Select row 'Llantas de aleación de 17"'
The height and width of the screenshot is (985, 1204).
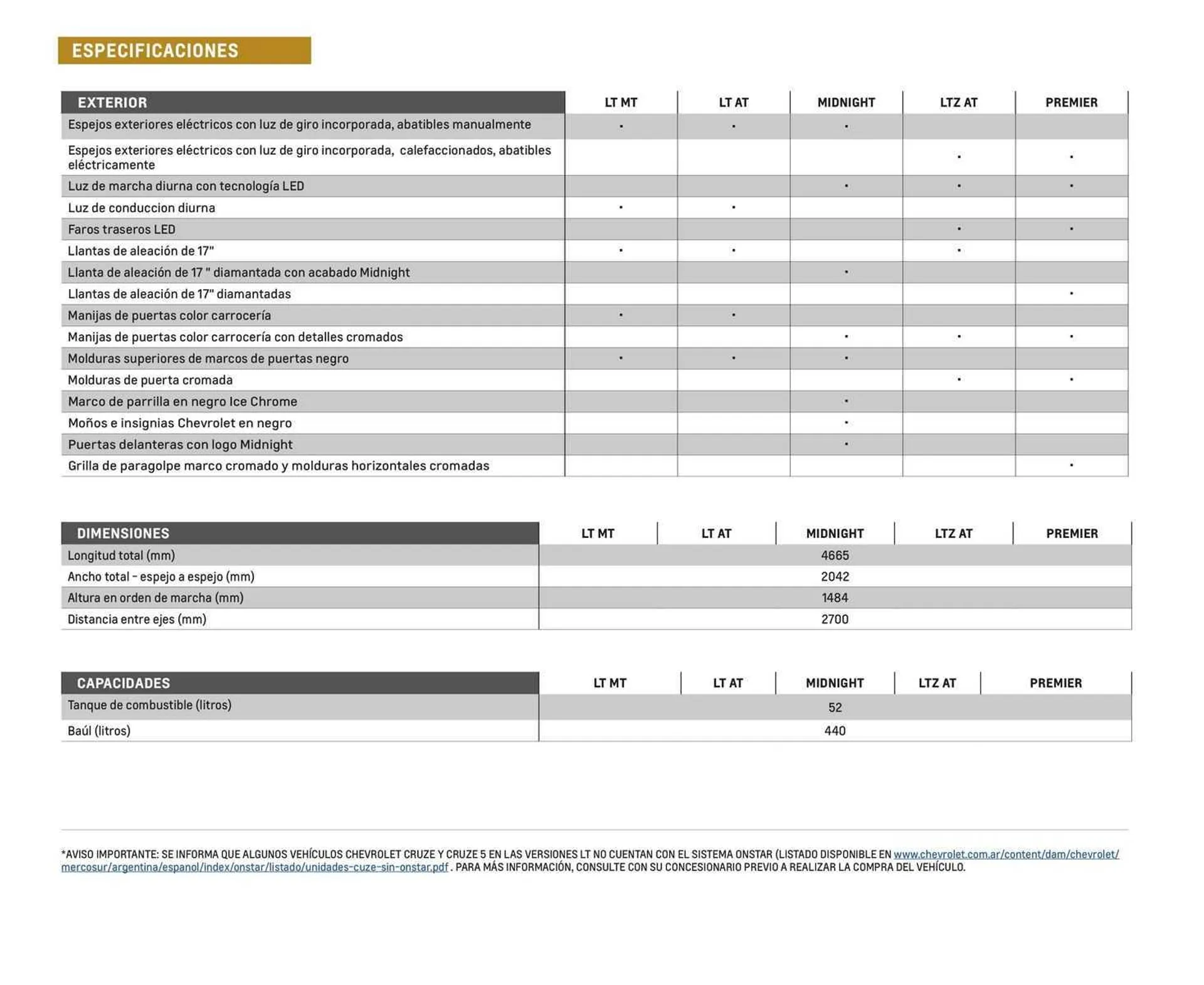[x=594, y=251]
